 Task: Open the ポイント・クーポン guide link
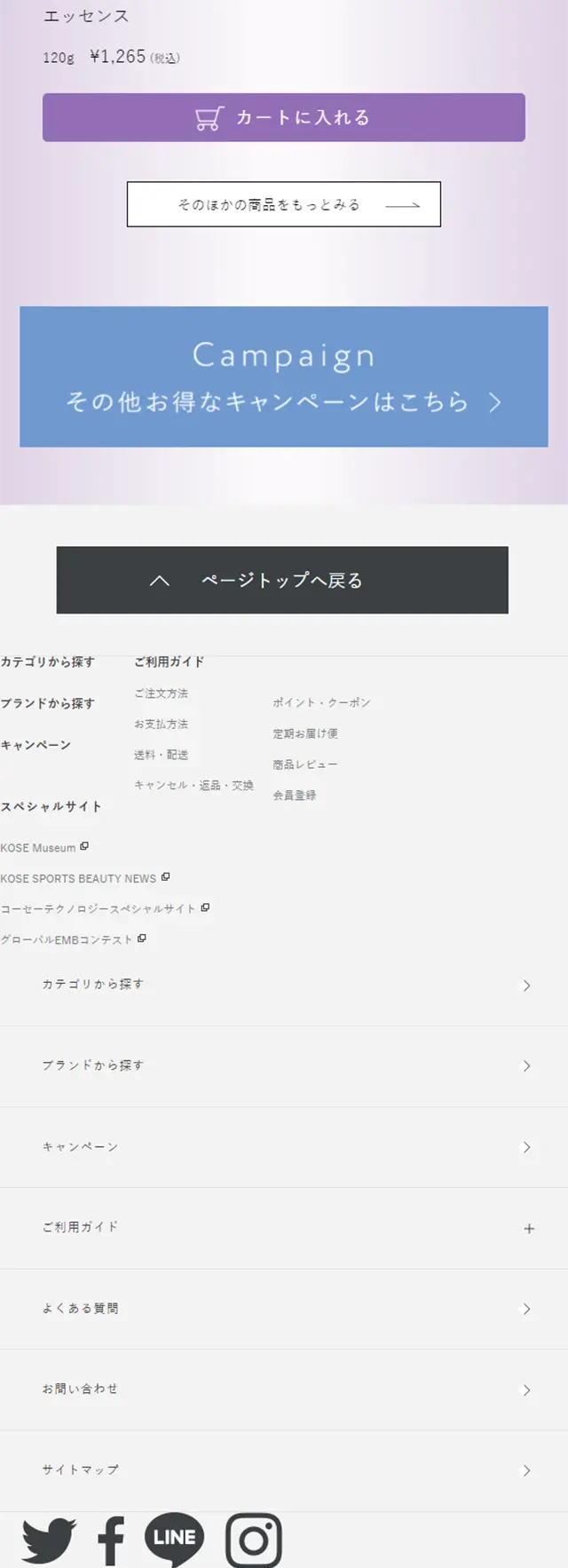click(x=321, y=702)
